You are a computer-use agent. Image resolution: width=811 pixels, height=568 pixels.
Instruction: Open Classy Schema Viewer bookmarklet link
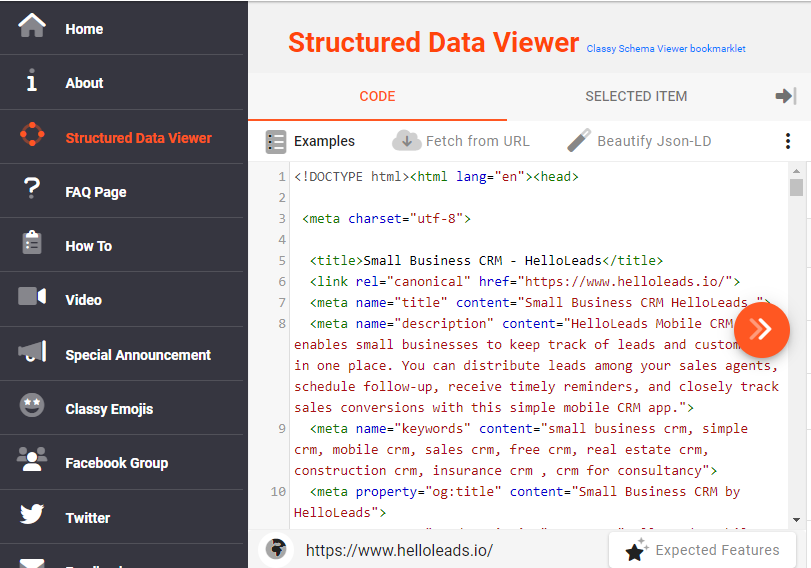coord(666,48)
